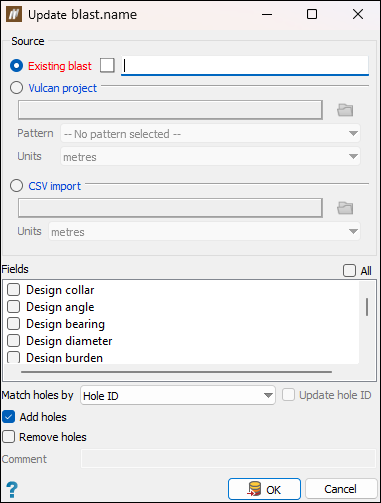The image size is (381, 503).
Task: Open the Units dropdown under Vulcan project
Action: point(210,156)
